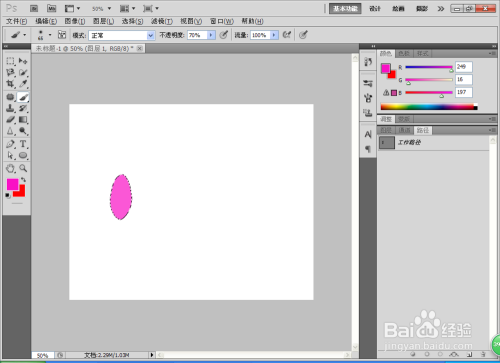Enable airbrush mode in options bar
This screenshot has height=363, width=500.
pyautogui.click(x=286, y=35)
